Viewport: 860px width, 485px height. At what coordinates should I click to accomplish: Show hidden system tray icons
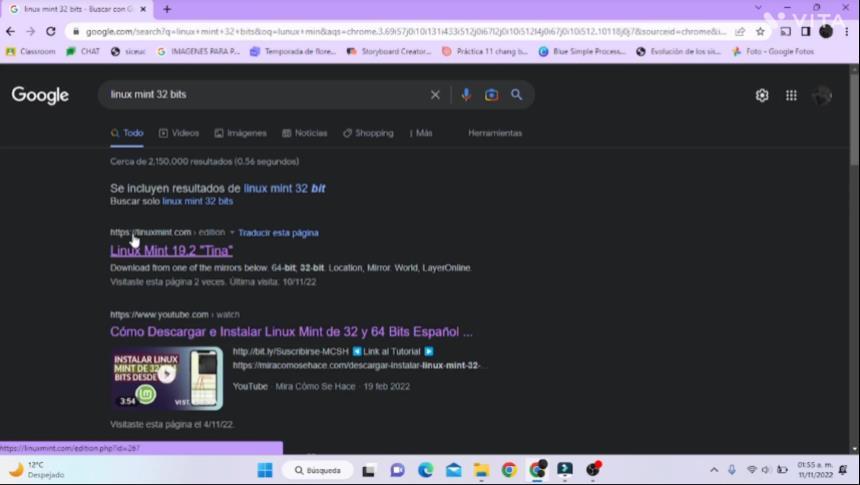pyautogui.click(x=714, y=470)
